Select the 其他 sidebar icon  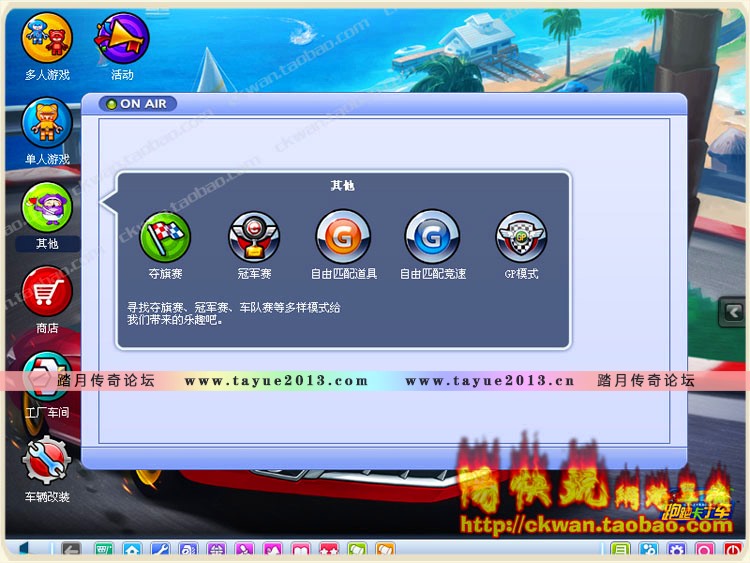(47, 208)
